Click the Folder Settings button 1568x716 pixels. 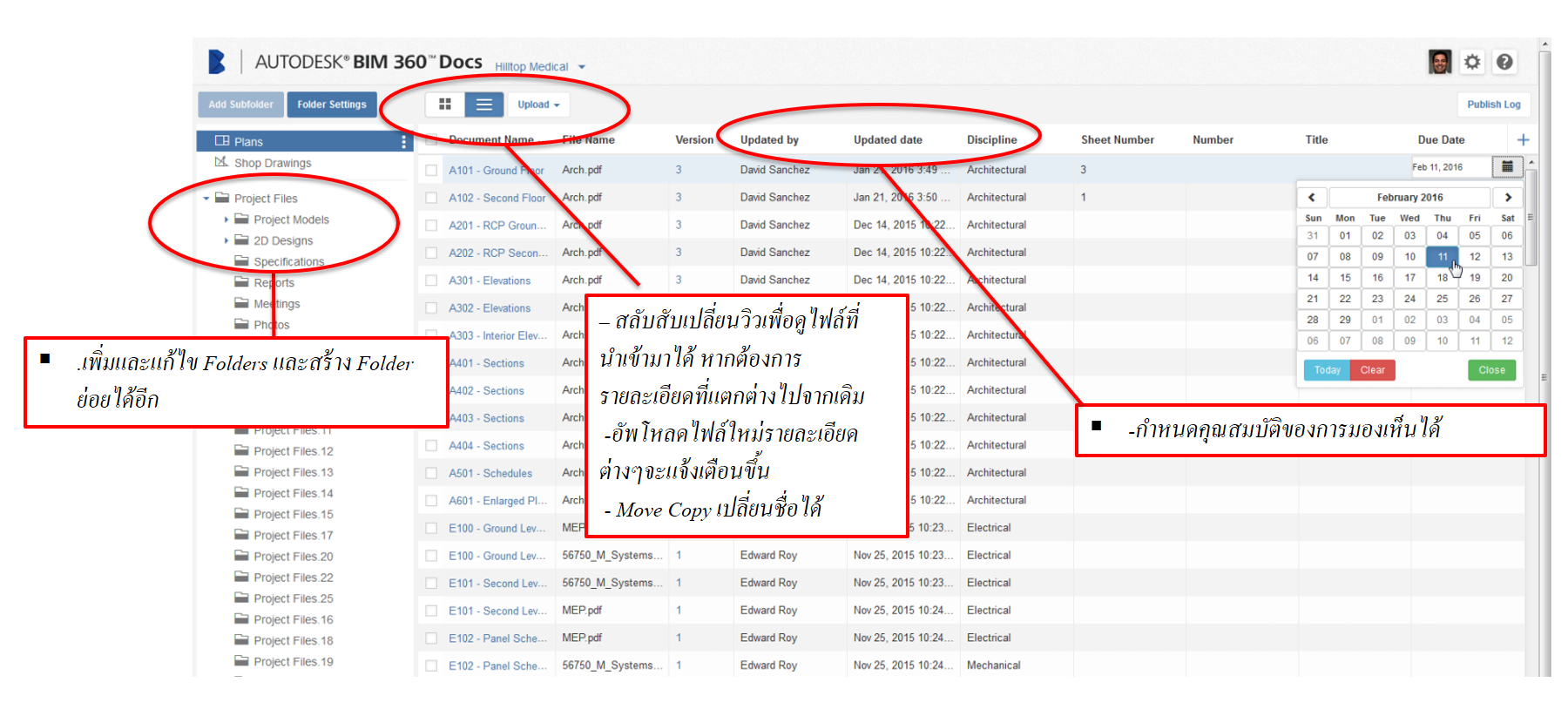point(332,105)
